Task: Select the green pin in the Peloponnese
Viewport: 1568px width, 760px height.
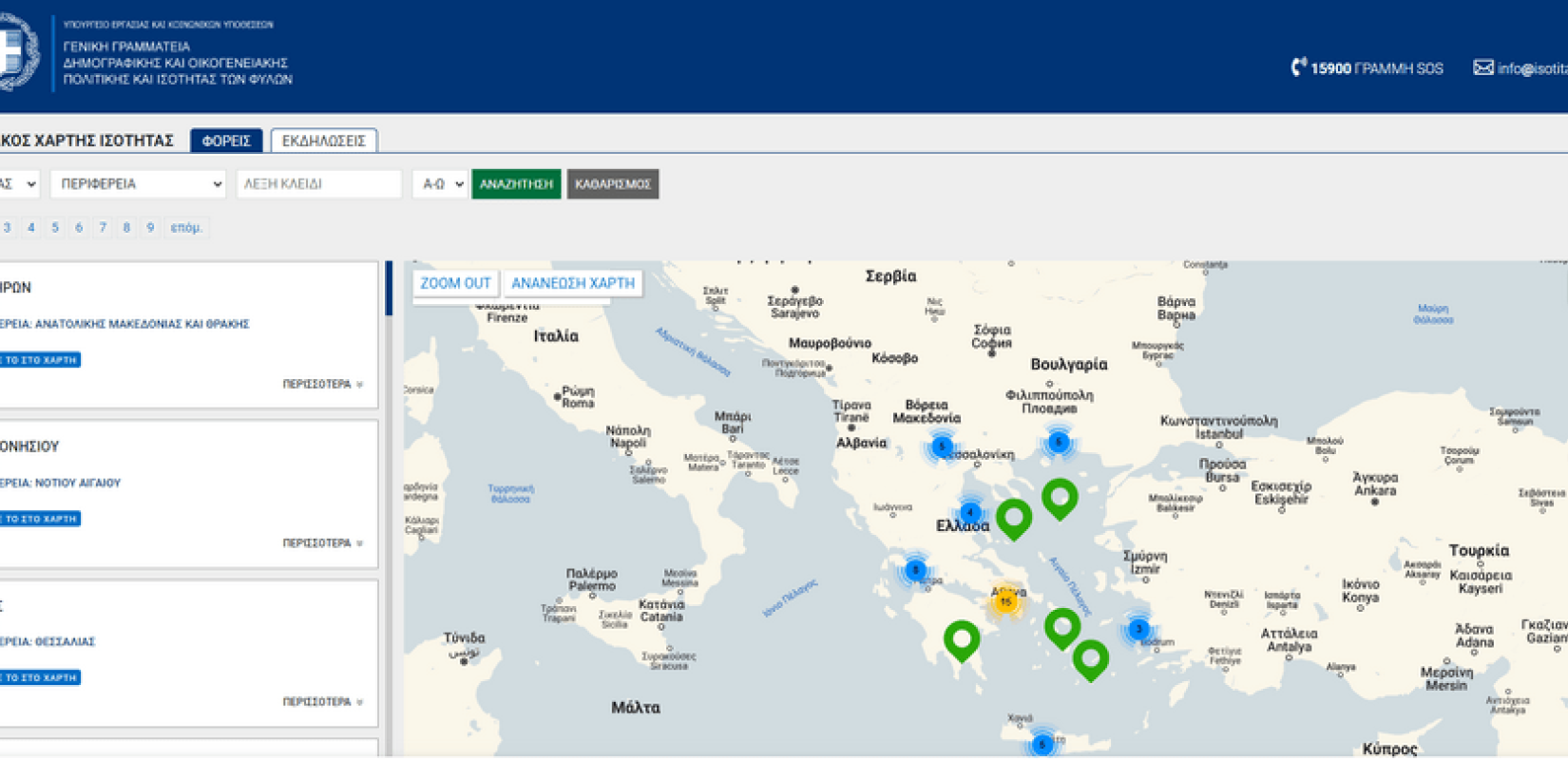Action: point(962,638)
